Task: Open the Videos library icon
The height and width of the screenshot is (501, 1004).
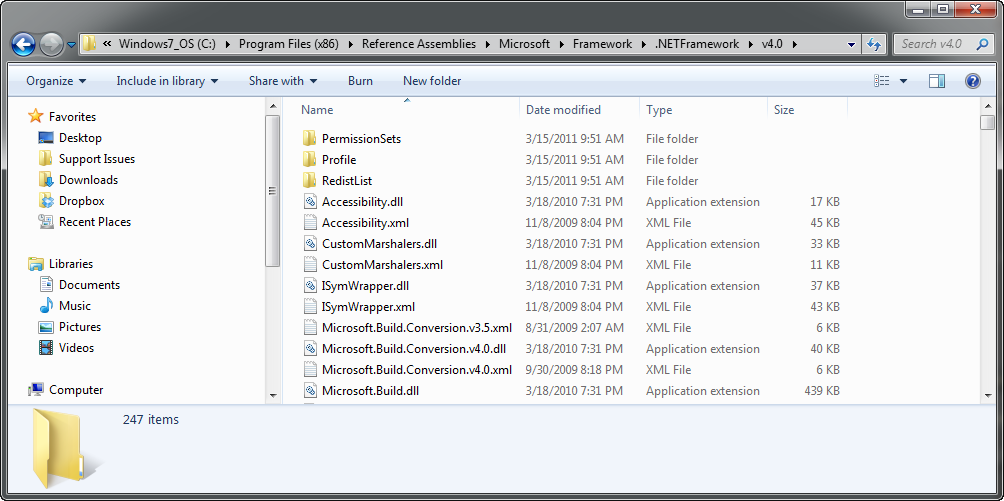Action: click(45, 348)
